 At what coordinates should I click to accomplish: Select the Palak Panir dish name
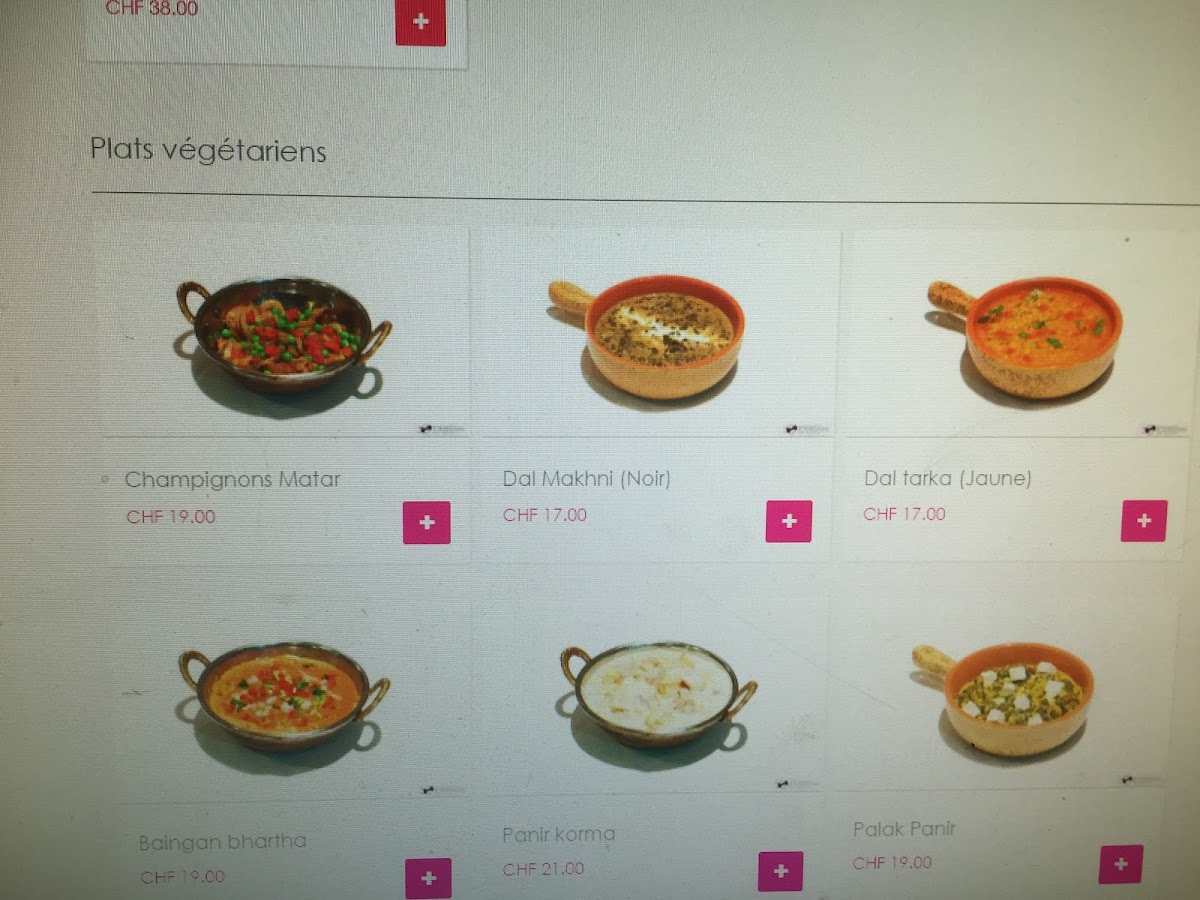(905, 829)
